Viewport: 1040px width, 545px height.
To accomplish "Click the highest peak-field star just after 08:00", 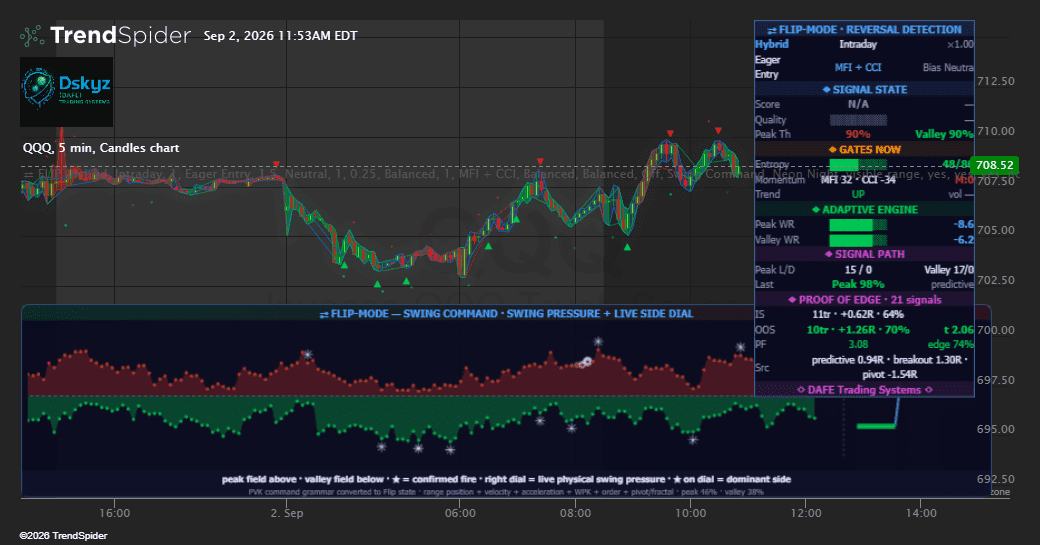I will click(598, 342).
